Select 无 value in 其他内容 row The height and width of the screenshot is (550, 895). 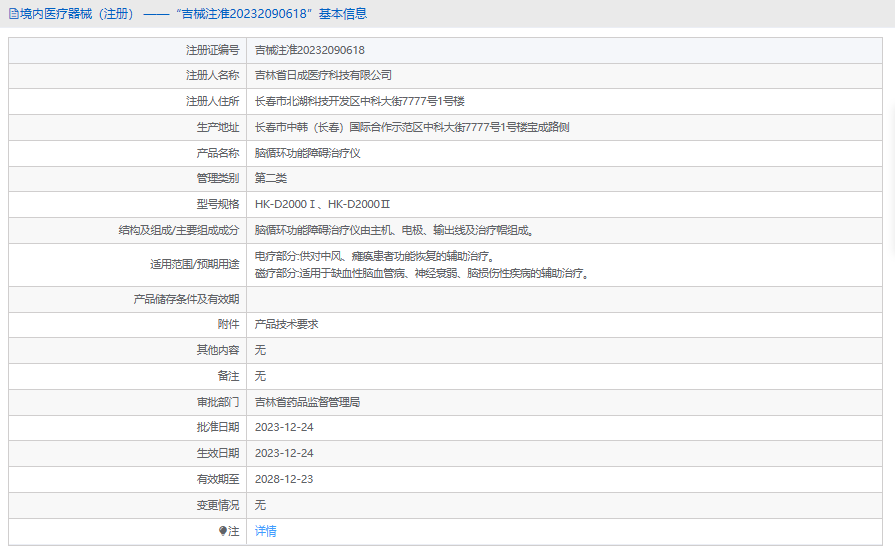pos(260,350)
